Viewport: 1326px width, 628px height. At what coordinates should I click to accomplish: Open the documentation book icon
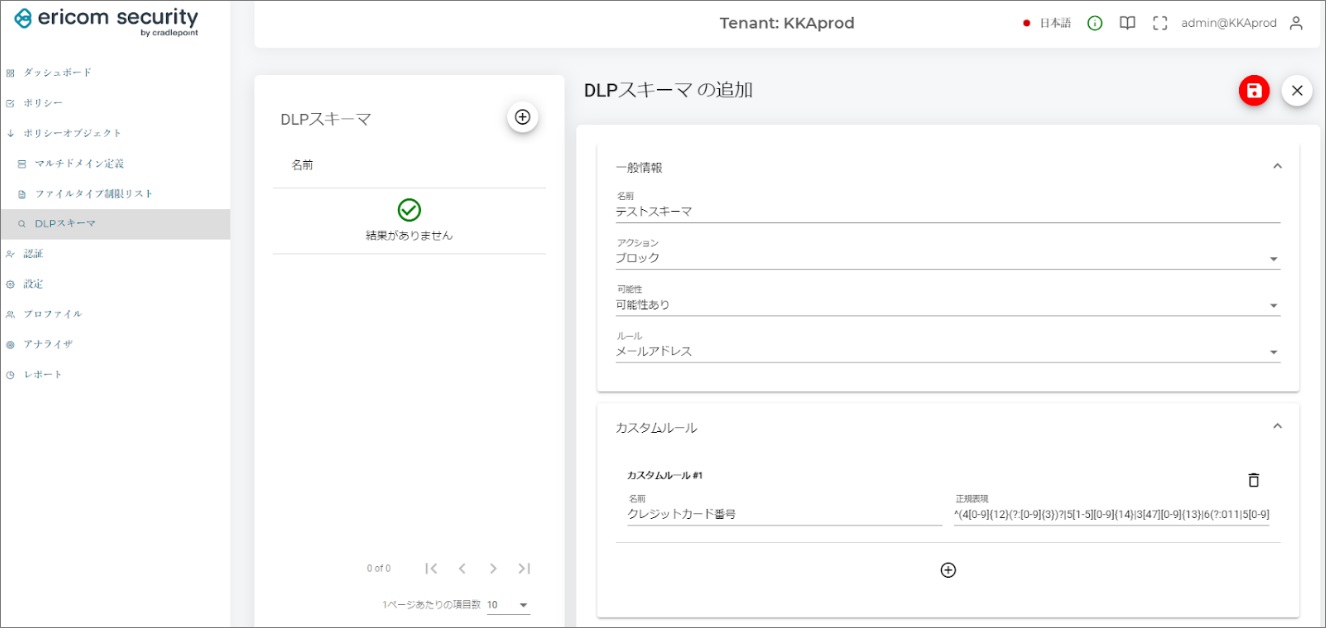(x=1127, y=23)
